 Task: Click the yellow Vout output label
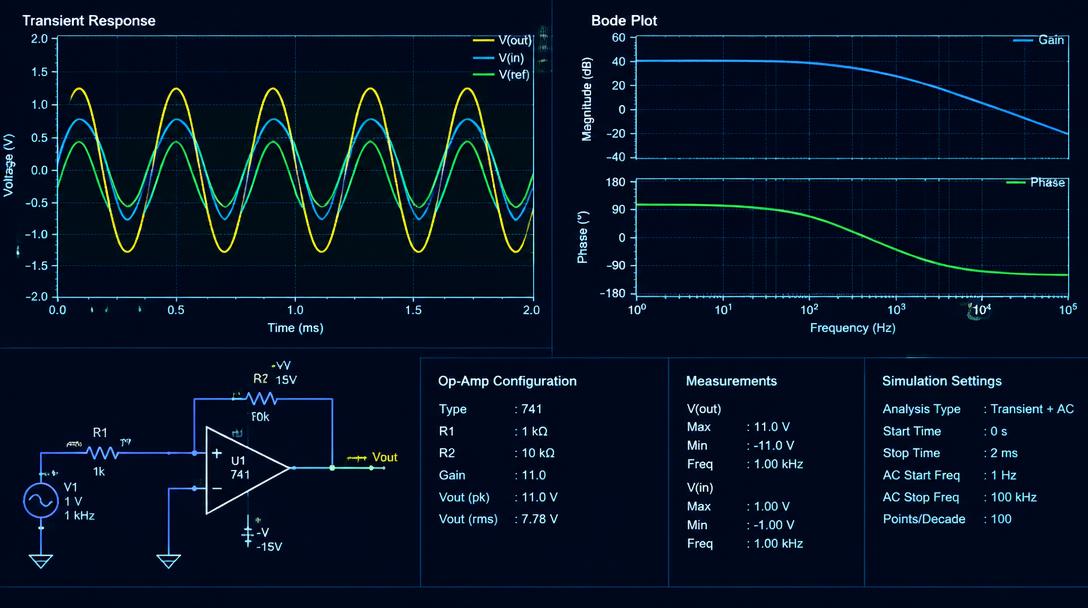pyautogui.click(x=384, y=457)
